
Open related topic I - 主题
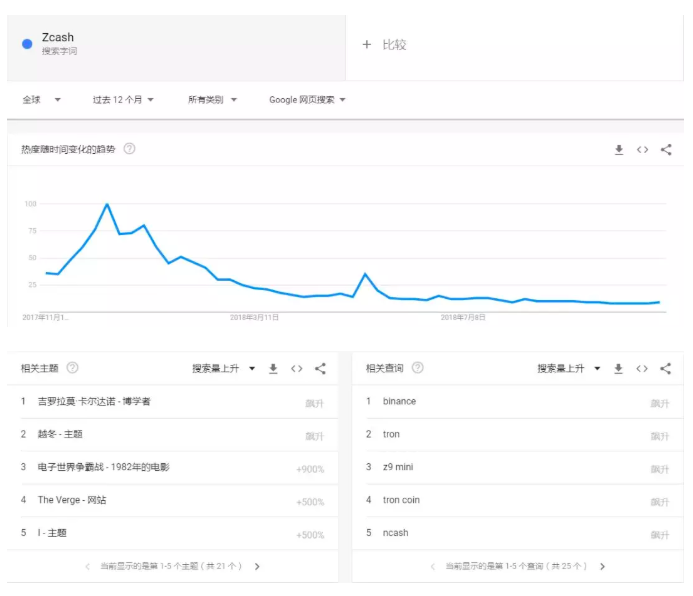coord(52,533)
